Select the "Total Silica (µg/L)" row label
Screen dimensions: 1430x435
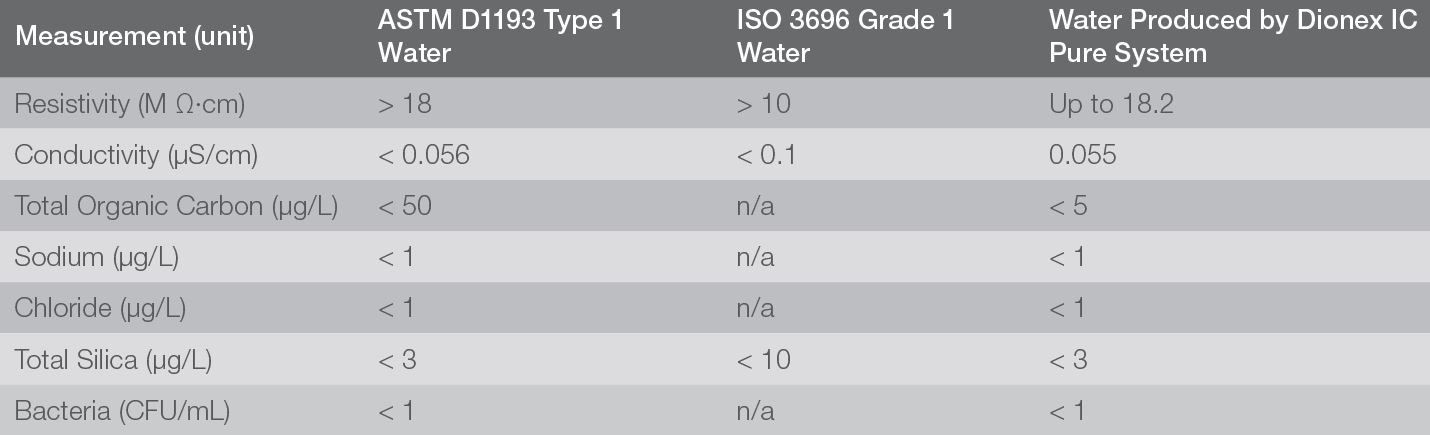113,359
